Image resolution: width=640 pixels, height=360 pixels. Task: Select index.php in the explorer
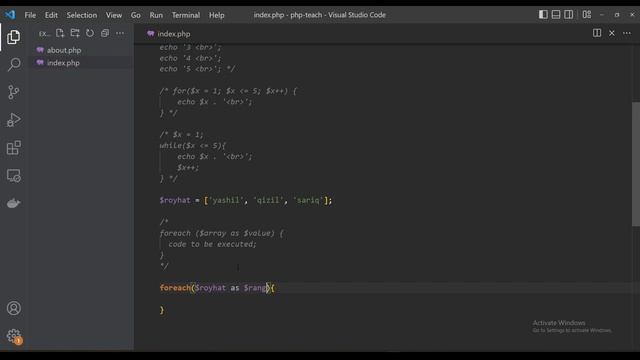coord(63,63)
